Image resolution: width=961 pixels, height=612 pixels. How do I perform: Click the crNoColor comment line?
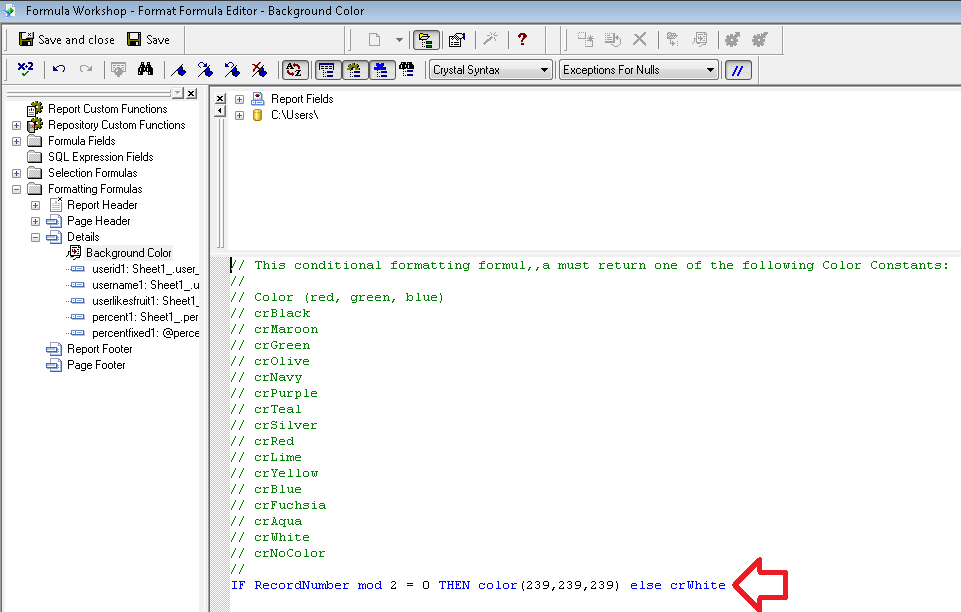(278, 553)
